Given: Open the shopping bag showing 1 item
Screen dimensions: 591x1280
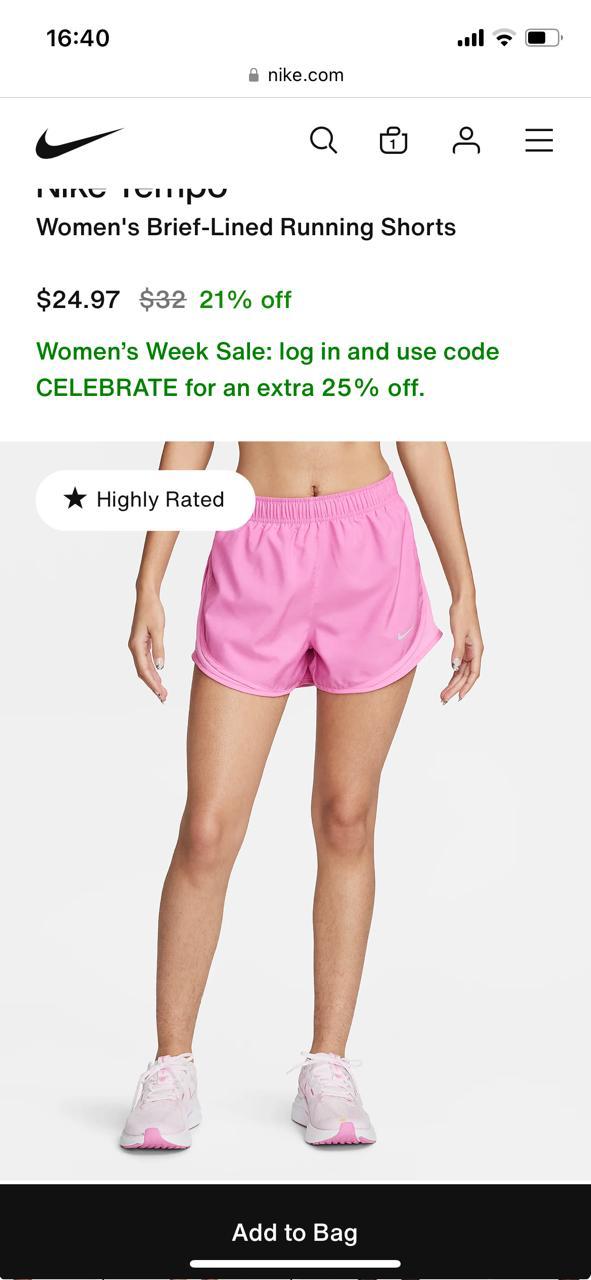Looking at the screenshot, I should pyautogui.click(x=393, y=141).
